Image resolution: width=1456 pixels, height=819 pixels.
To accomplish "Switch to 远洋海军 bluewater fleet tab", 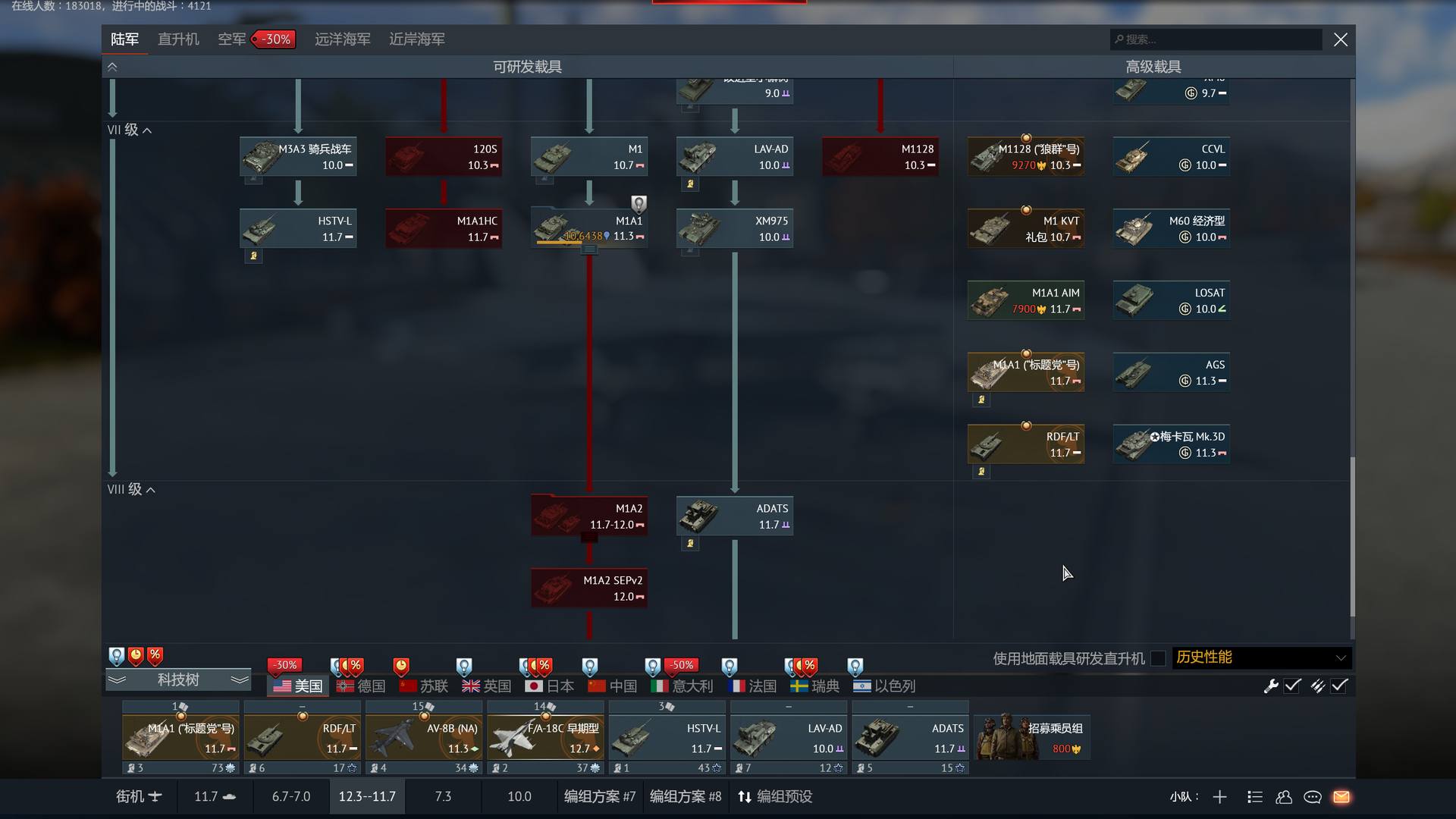I will tap(342, 39).
